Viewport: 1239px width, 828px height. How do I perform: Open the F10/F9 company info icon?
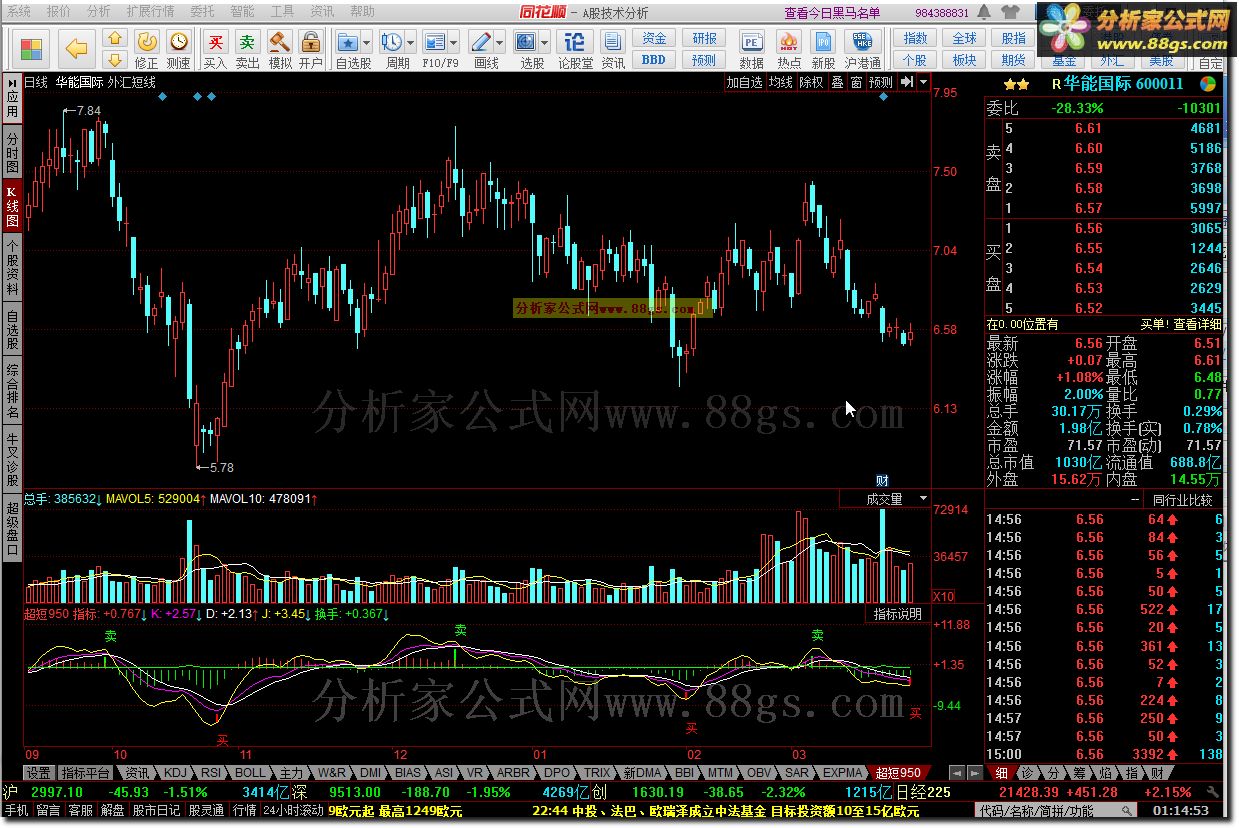[x=435, y=43]
